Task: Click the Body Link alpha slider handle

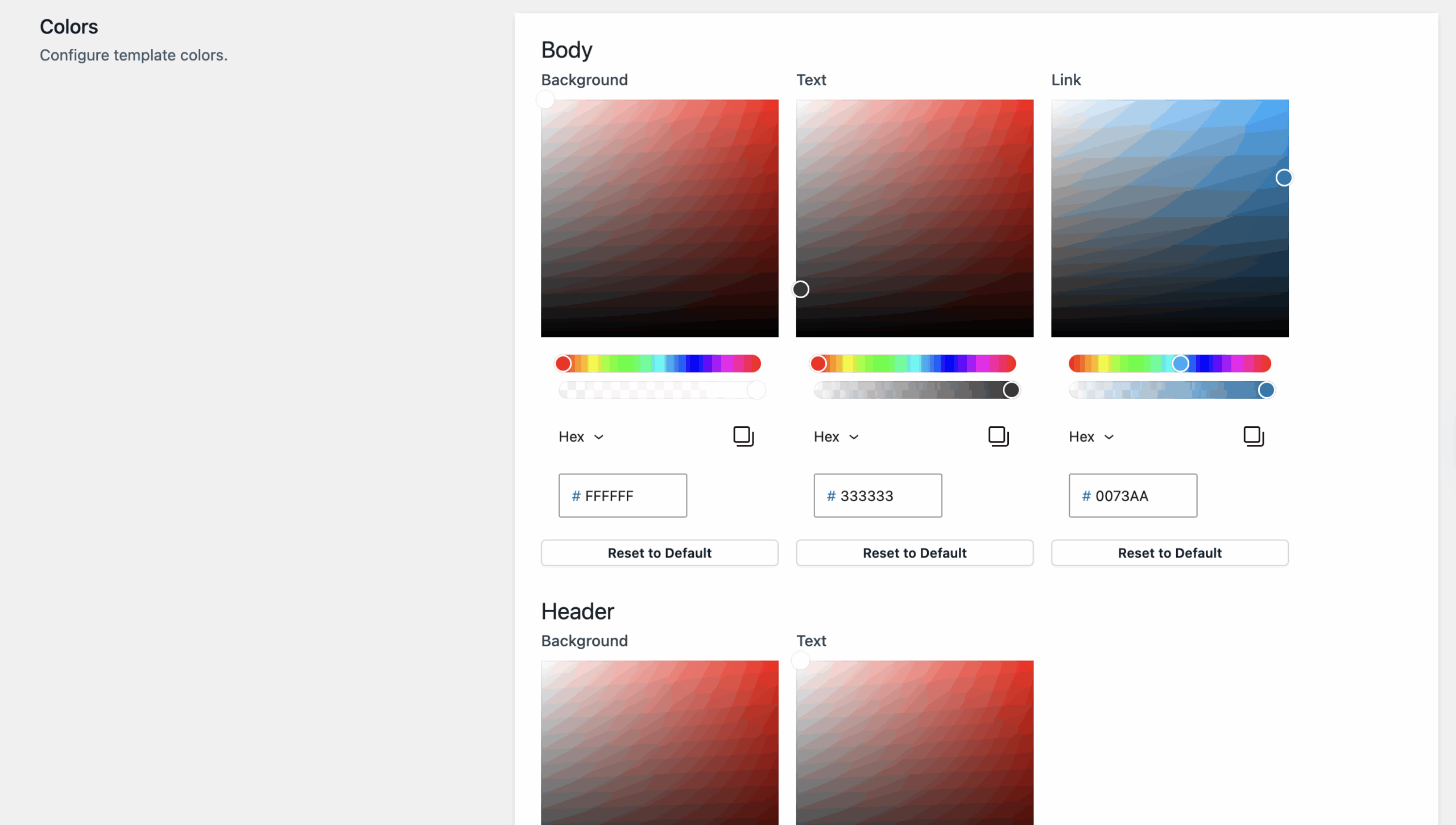Action: pos(1266,390)
